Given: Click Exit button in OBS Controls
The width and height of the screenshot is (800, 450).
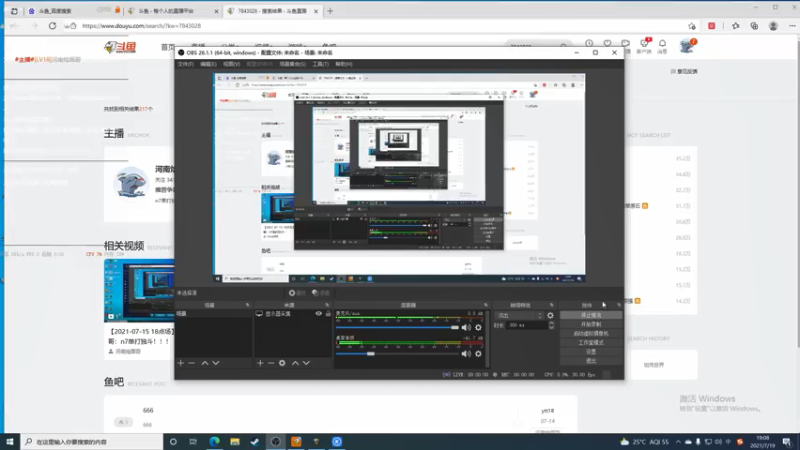Looking at the screenshot, I should point(591,361).
